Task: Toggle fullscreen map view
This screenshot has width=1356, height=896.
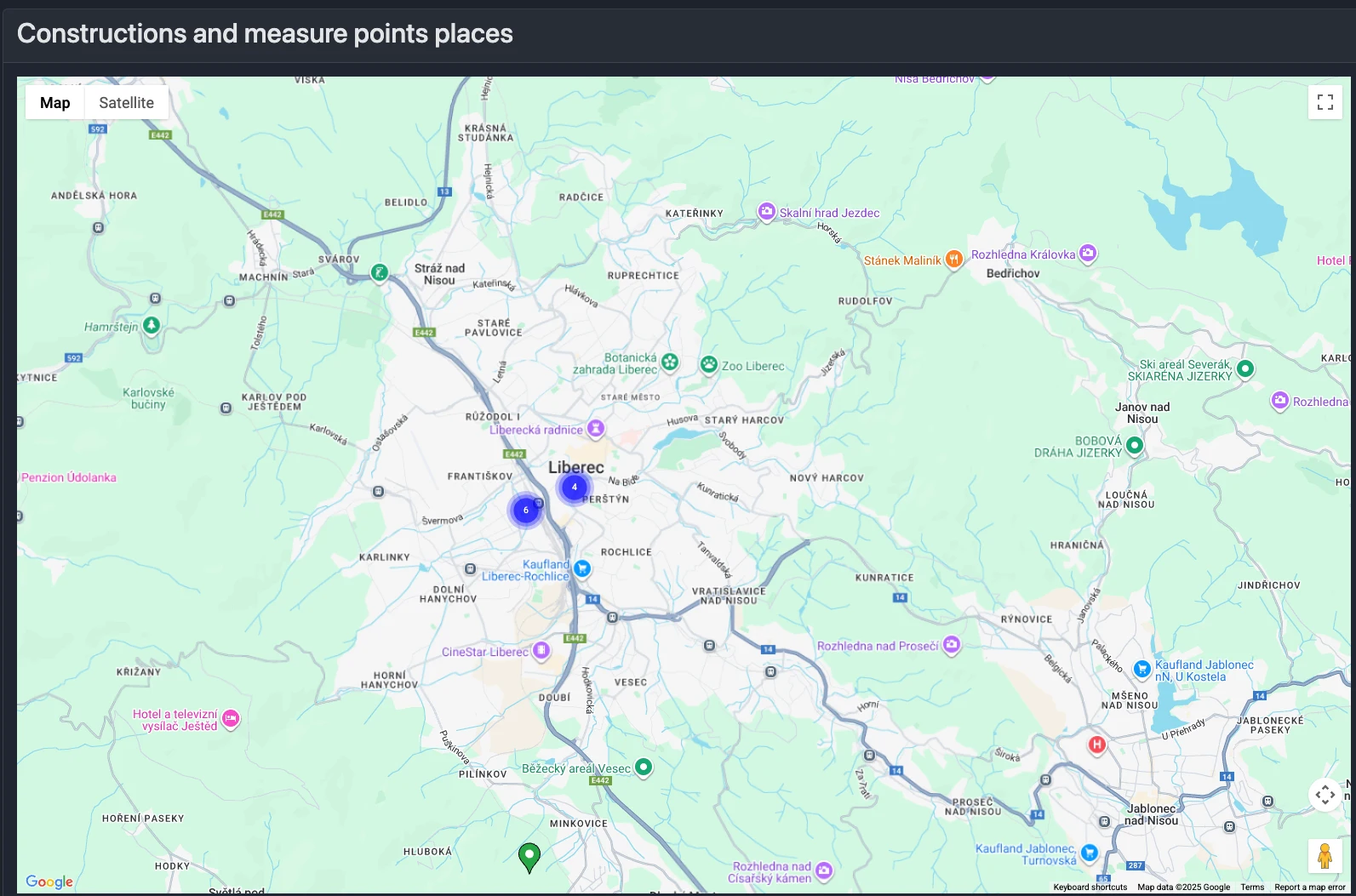Action: coord(1325,102)
